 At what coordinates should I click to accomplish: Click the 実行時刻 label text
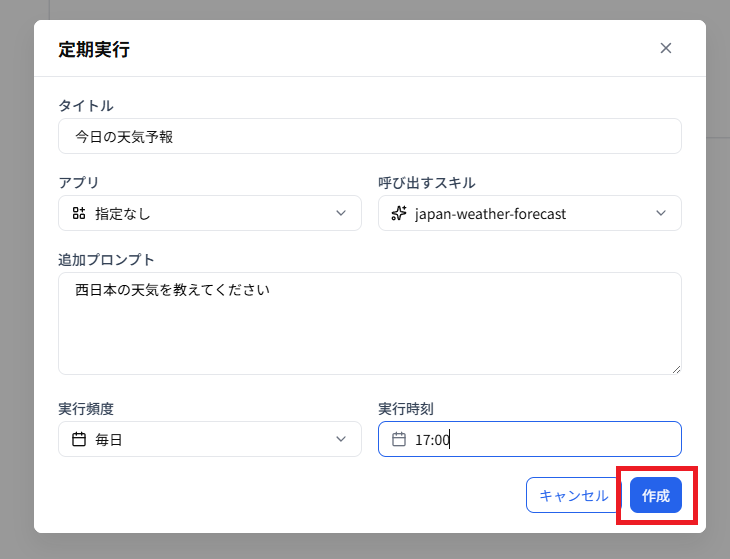pyautogui.click(x=406, y=409)
